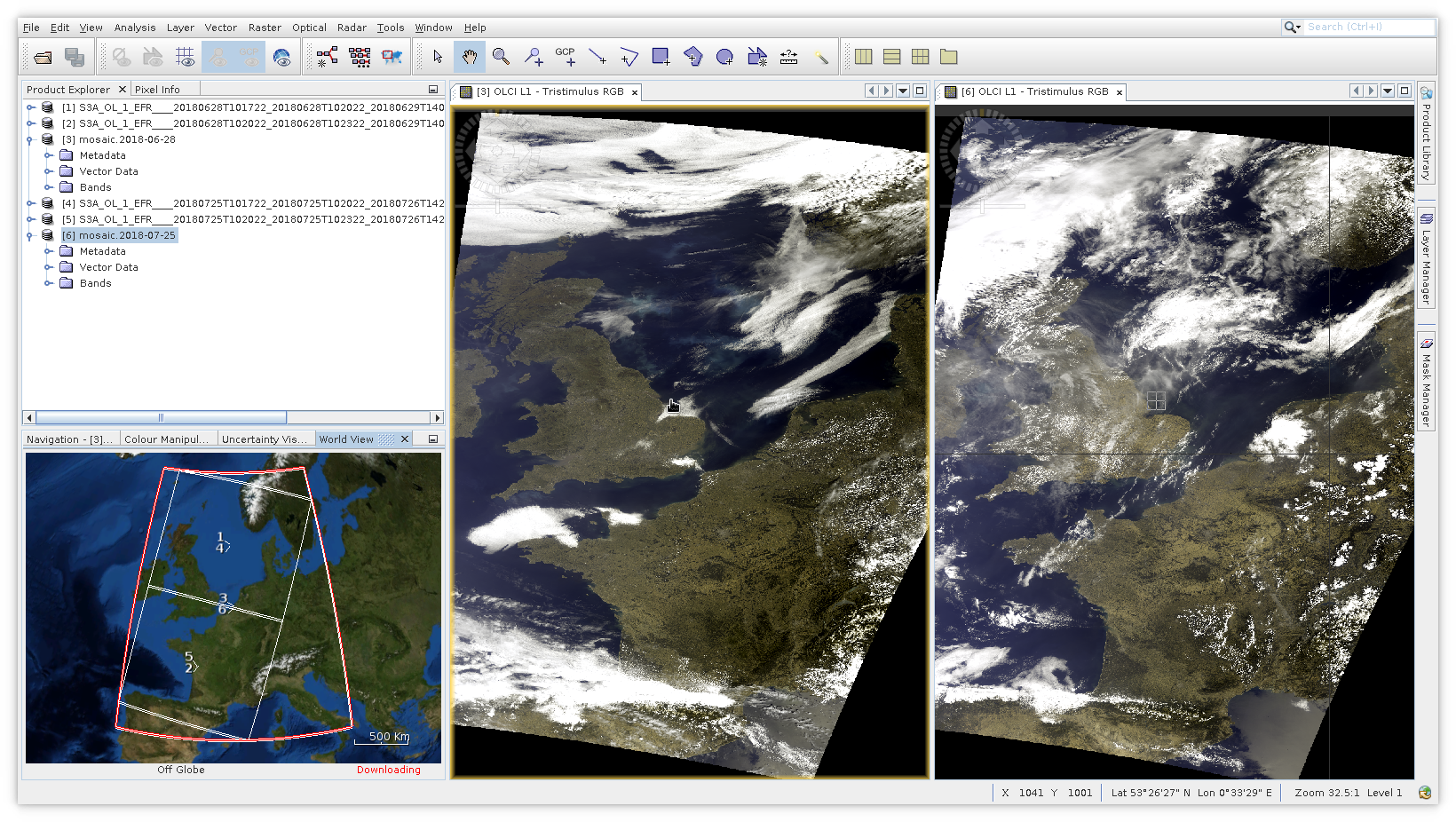
Task: Open the Product Library side button
Action: 1426,133
